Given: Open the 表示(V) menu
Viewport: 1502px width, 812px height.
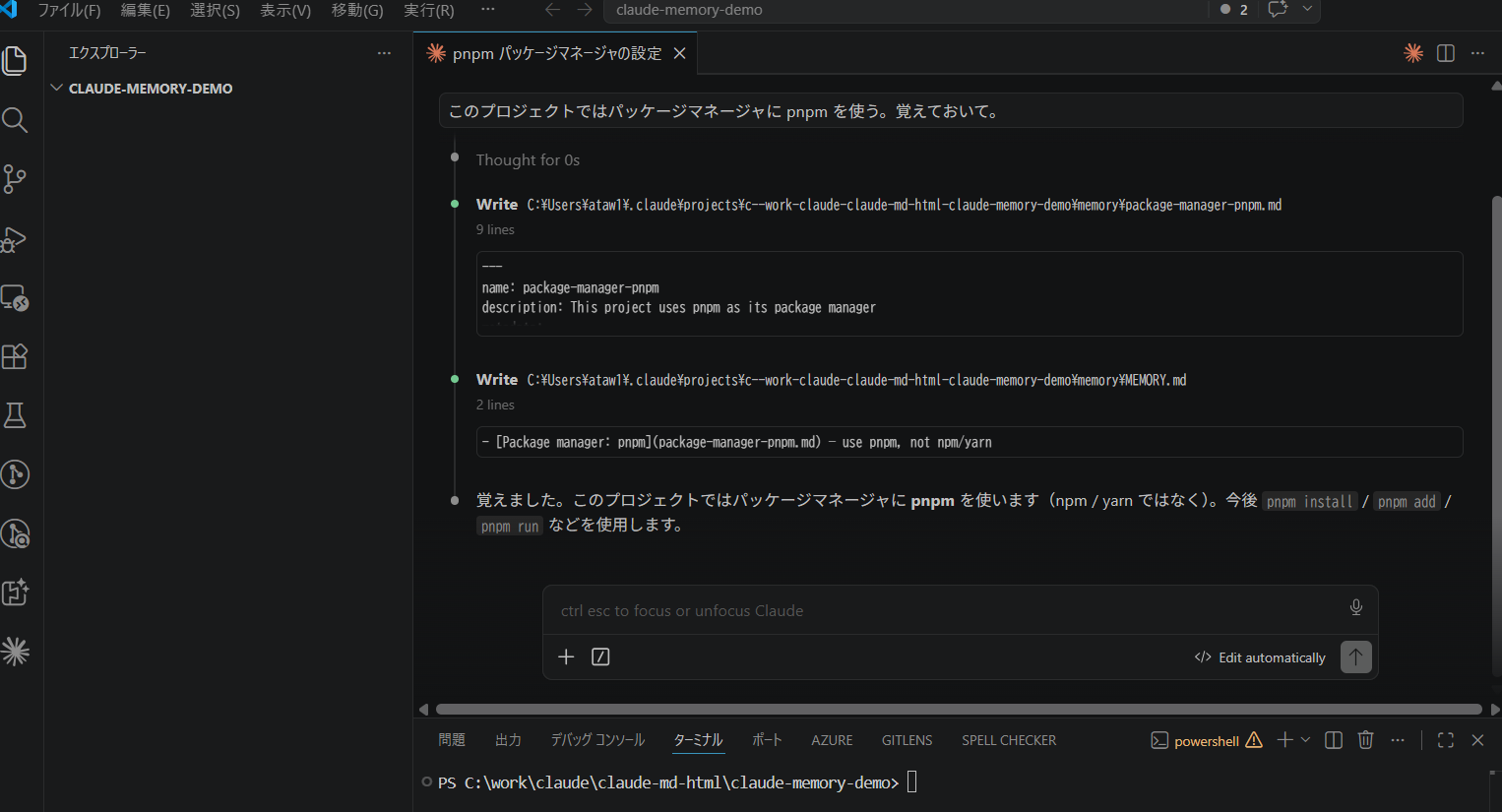Looking at the screenshot, I should click(285, 10).
